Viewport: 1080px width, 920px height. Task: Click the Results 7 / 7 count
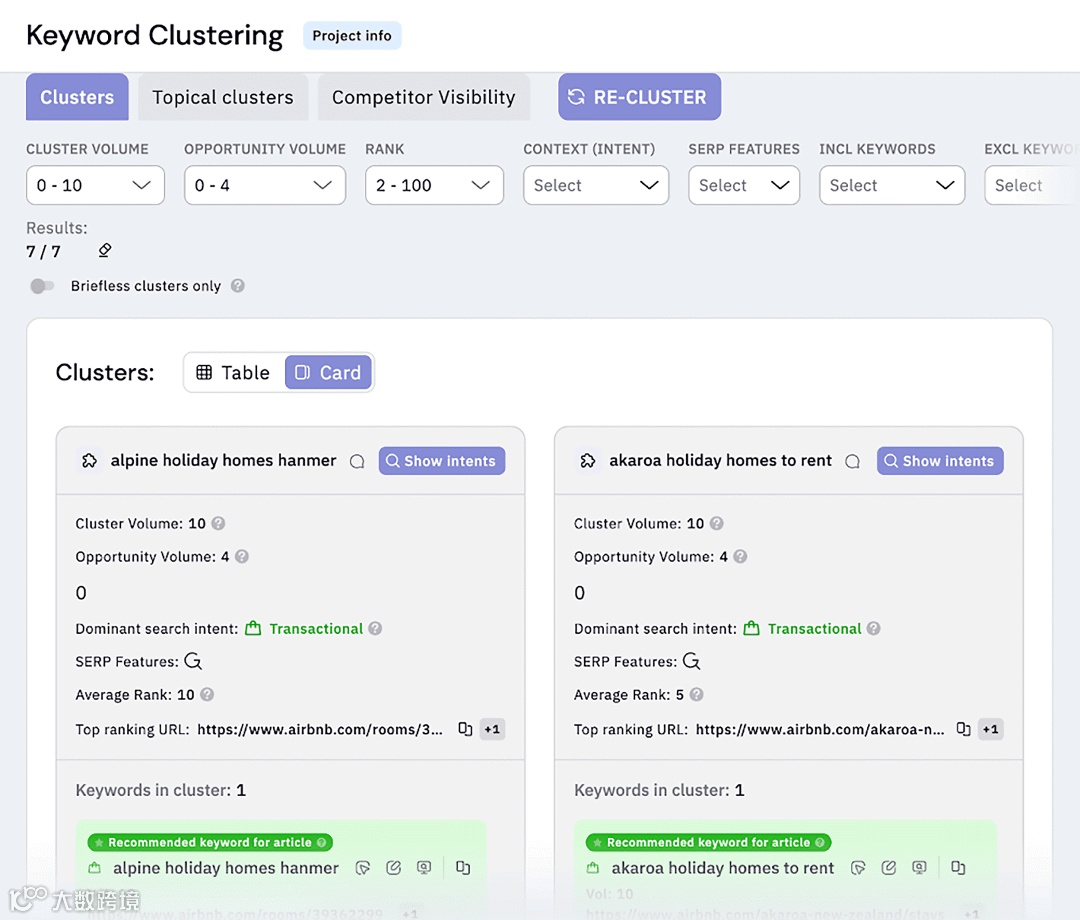[43, 251]
